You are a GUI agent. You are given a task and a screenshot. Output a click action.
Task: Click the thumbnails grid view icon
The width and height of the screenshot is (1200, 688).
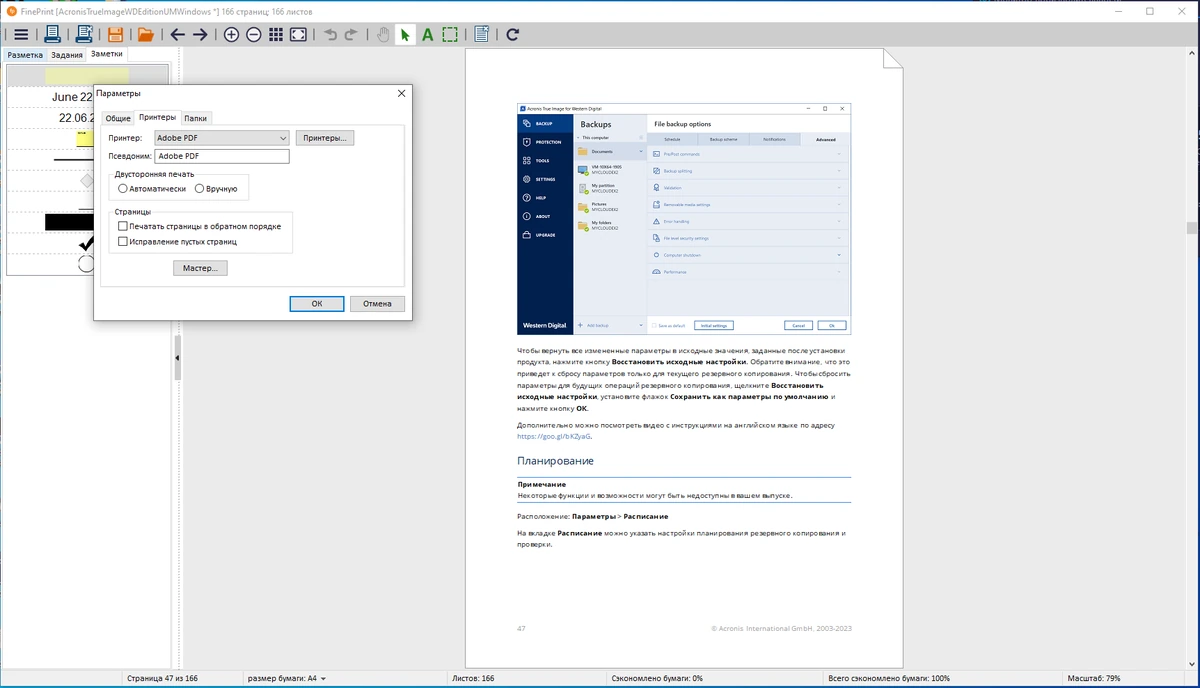[x=276, y=34]
